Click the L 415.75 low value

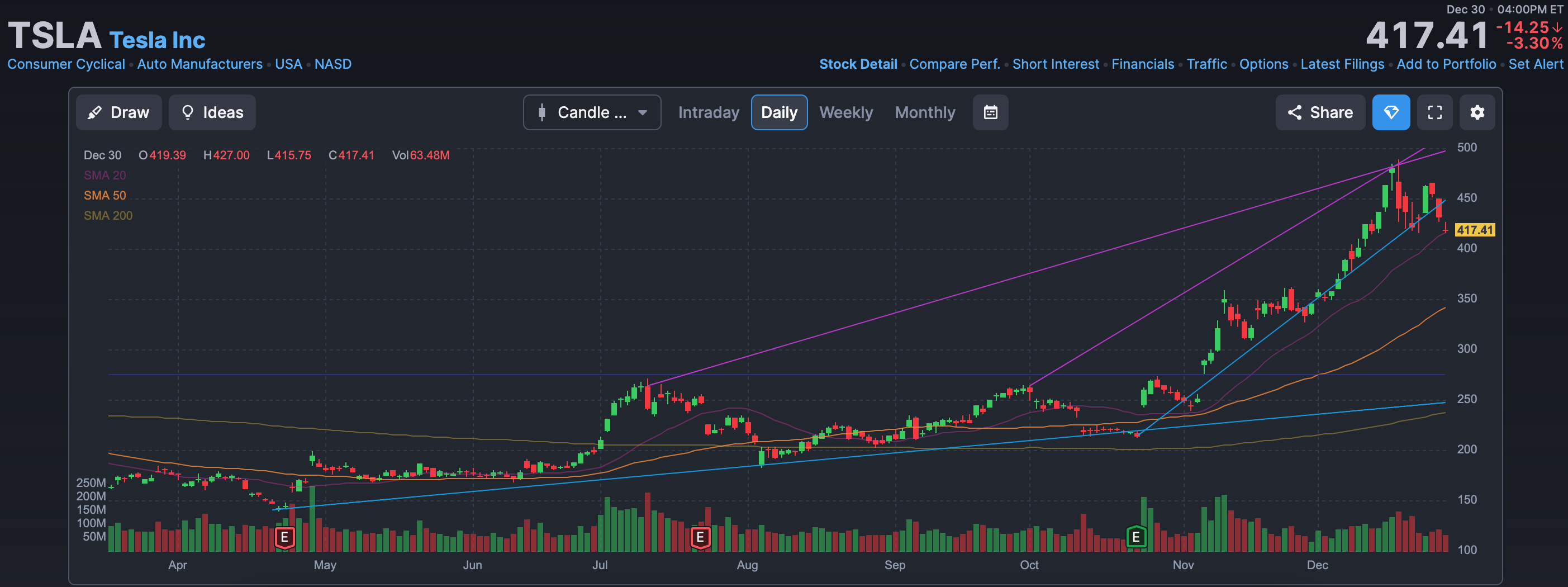point(289,155)
